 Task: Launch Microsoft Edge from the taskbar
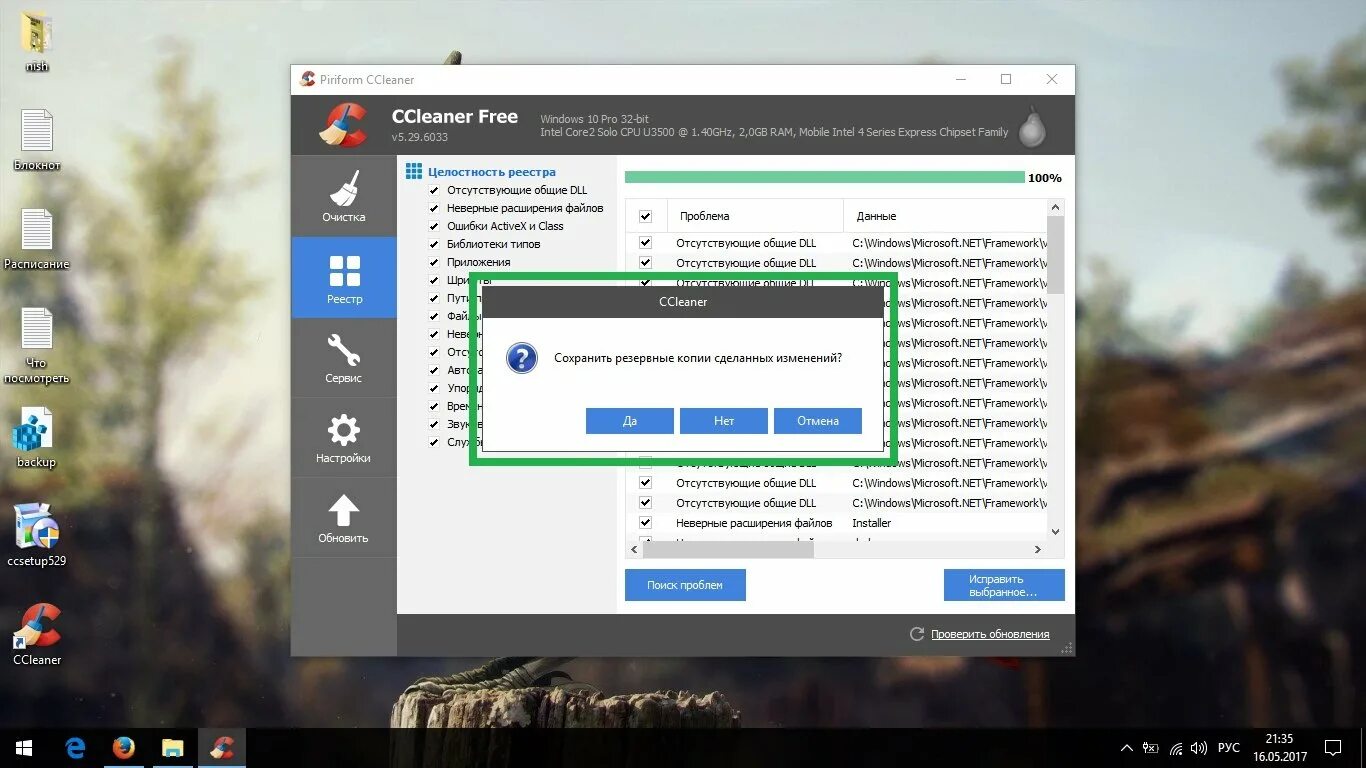pyautogui.click(x=75, y=748)
